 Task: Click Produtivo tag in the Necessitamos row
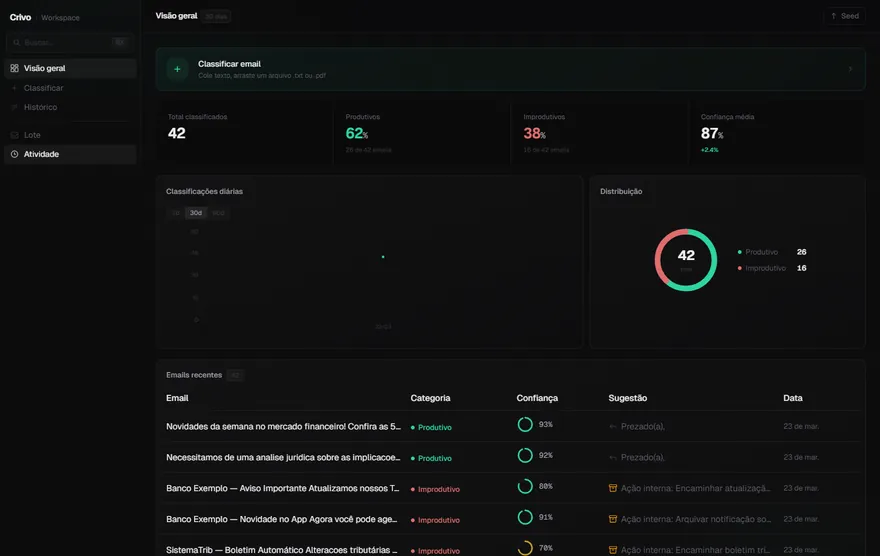(x=431, y=458)
